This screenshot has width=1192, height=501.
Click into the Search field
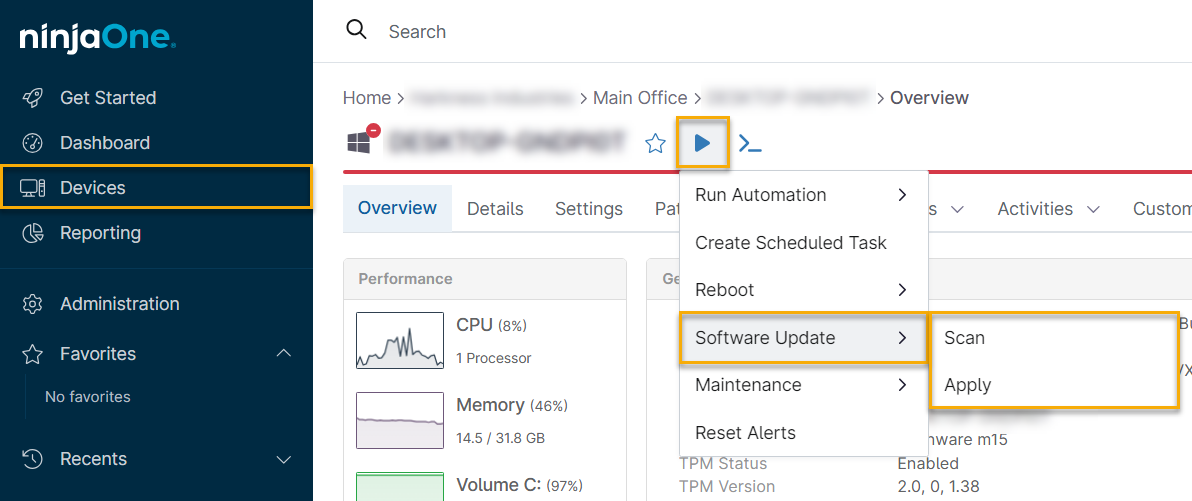click(x=600, y=32)
